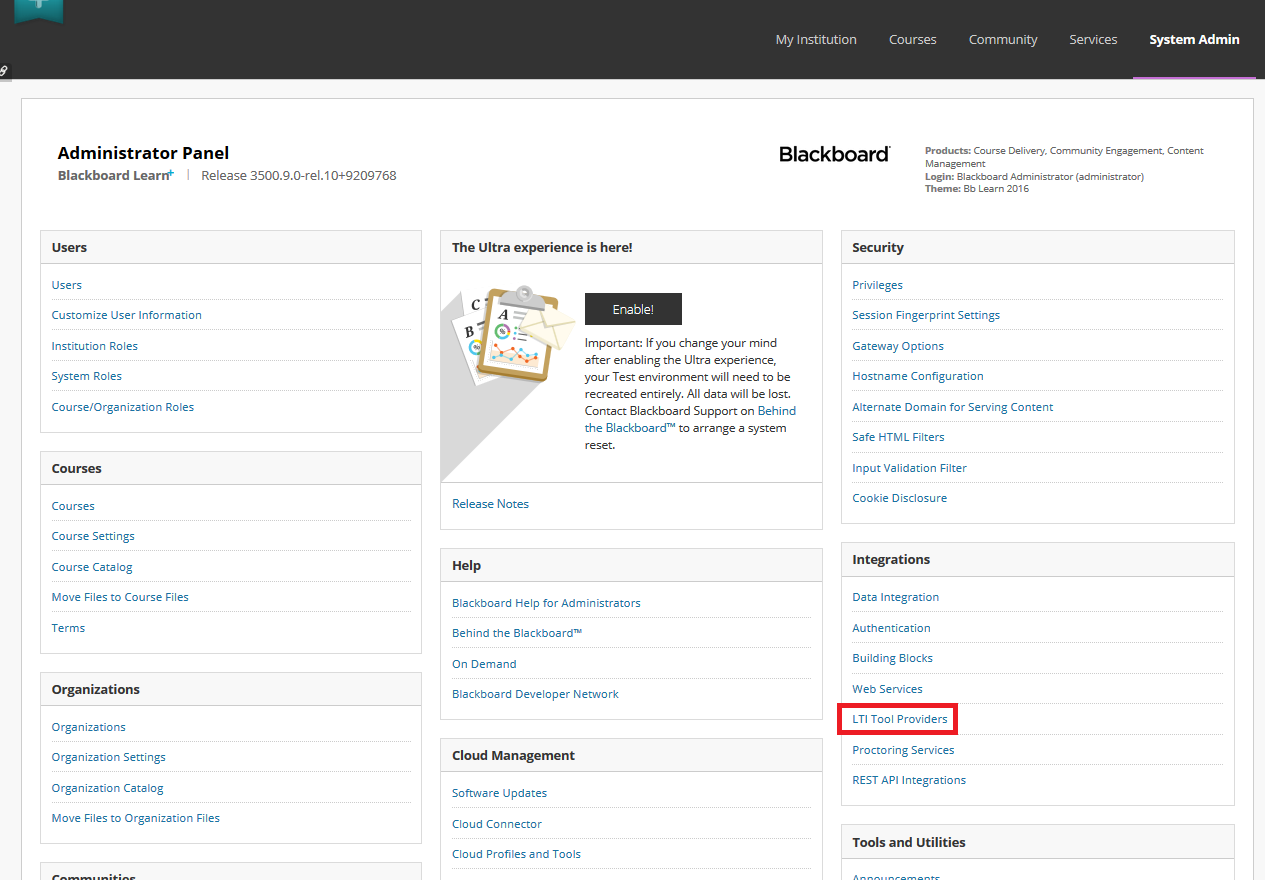This screenshot has height=880, width=1265.
Task: Visit Blackboard Developer Network
Action: [x=535, y=694]
